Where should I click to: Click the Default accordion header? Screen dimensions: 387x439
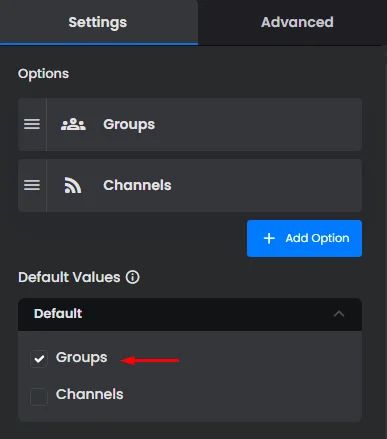click(x=190, y=314)
